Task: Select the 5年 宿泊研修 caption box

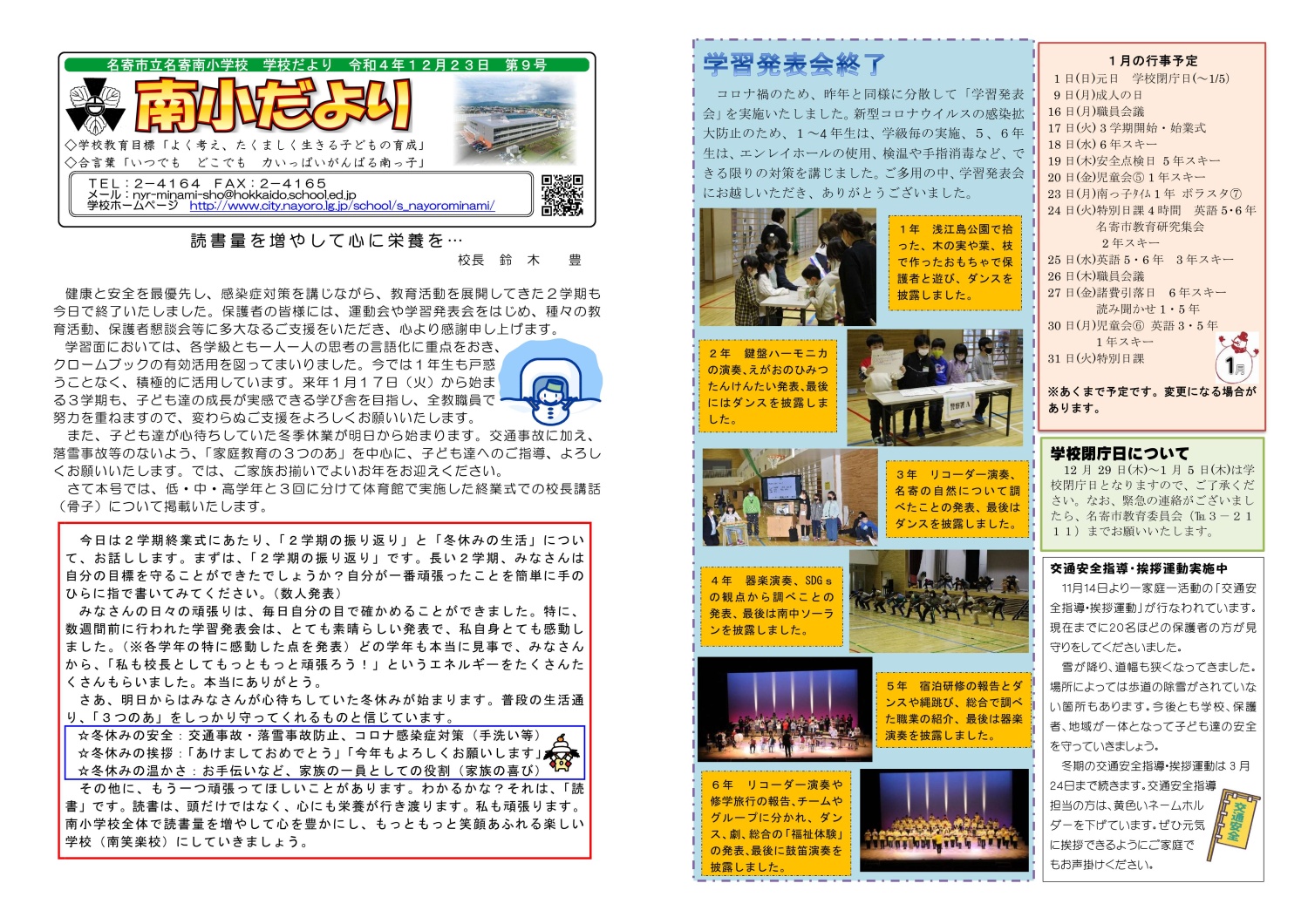Action: [x=954, y=710]
